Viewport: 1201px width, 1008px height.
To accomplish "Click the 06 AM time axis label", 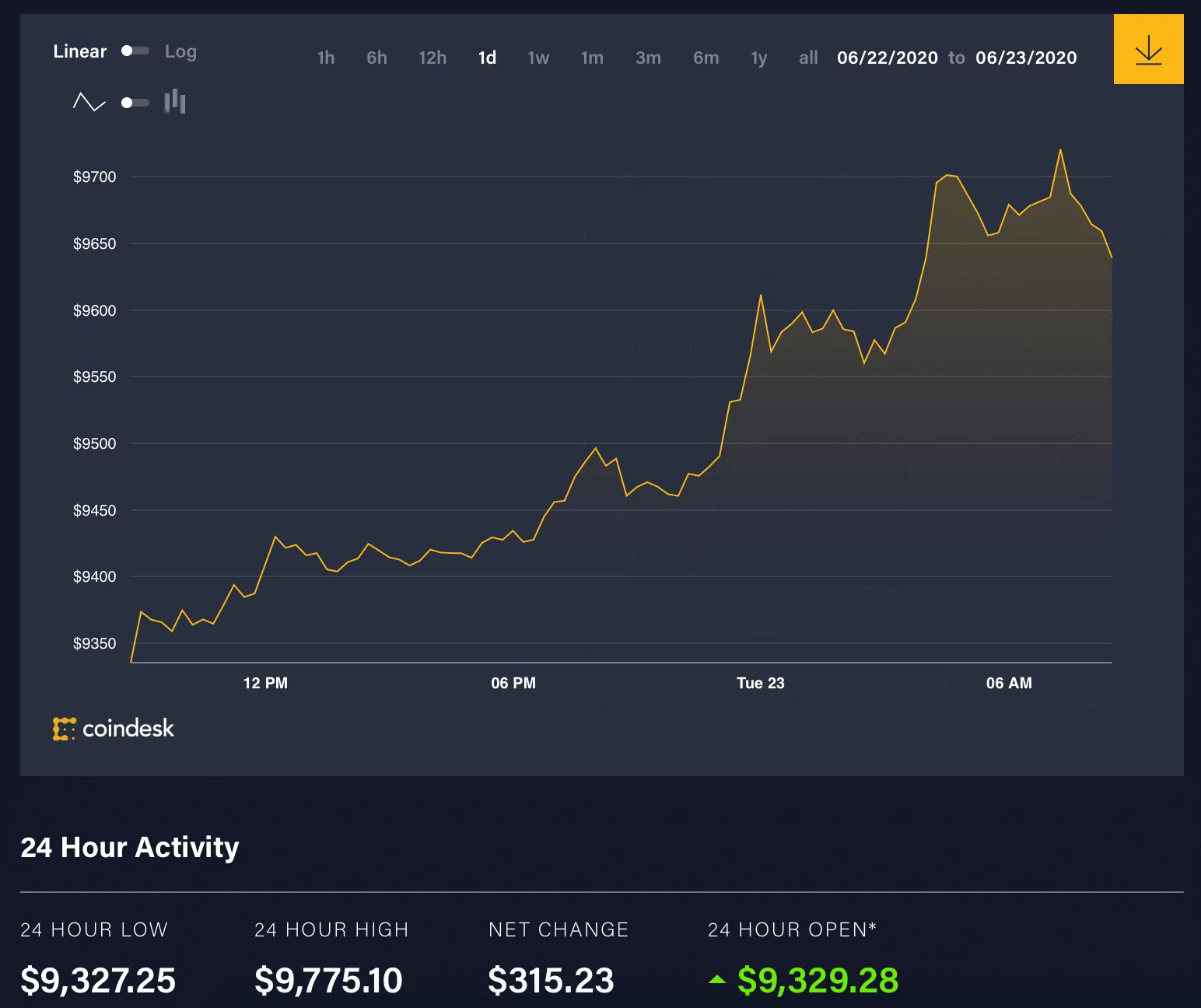I will pos(1009,683).
